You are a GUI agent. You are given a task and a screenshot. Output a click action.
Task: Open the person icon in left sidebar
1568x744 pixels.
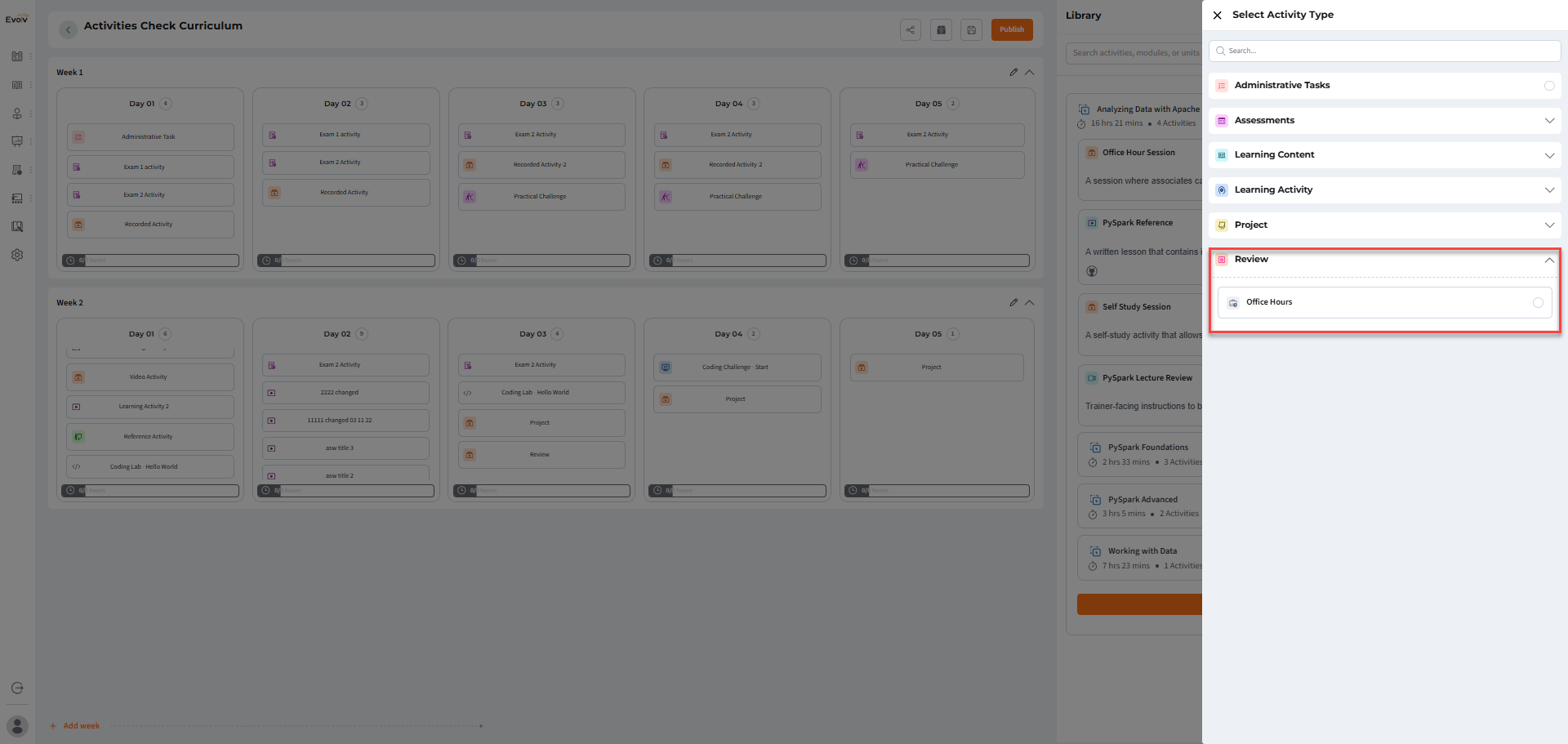[x=17, y=114]
